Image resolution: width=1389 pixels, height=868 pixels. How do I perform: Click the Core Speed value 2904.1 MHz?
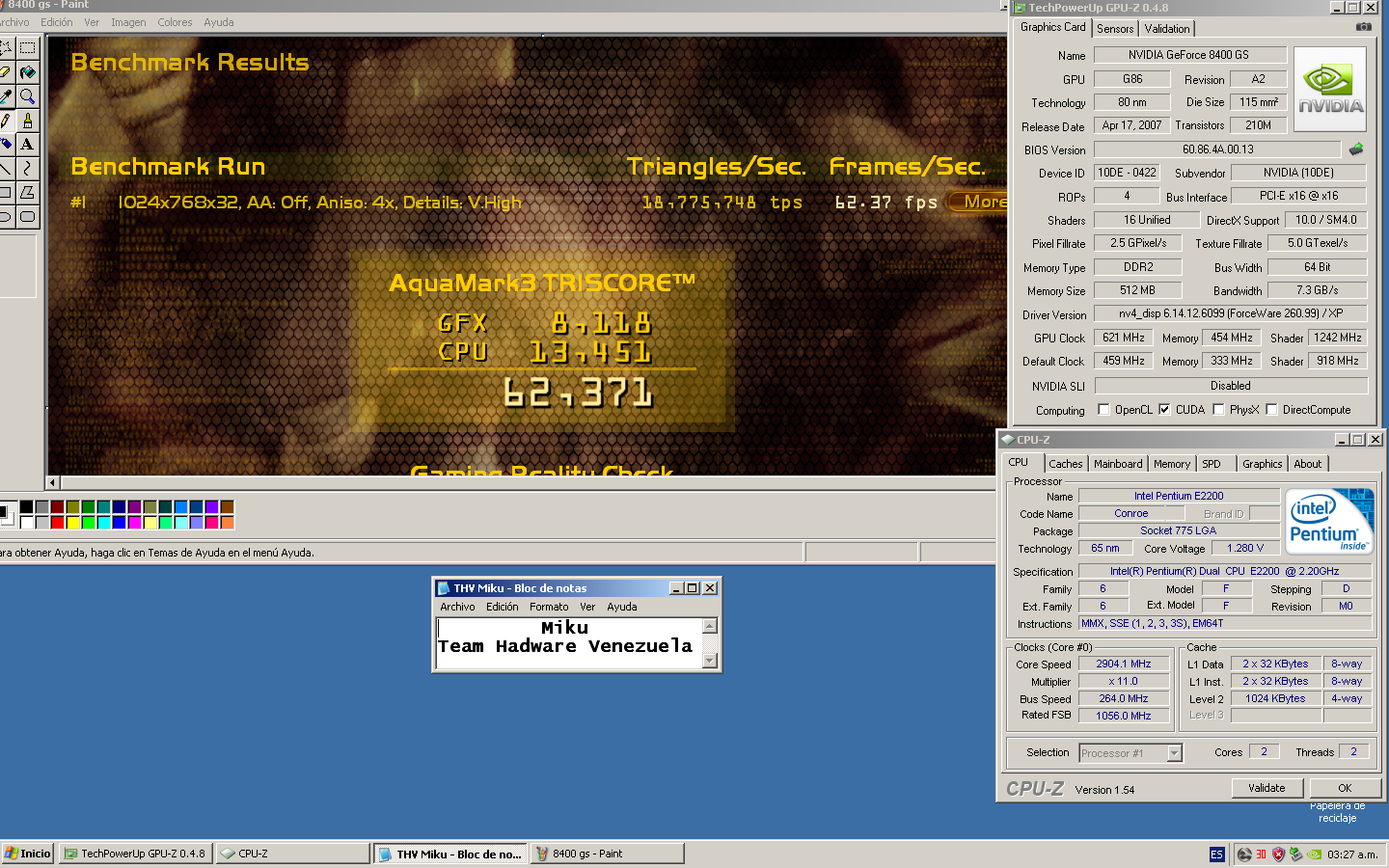(1124, 665)
